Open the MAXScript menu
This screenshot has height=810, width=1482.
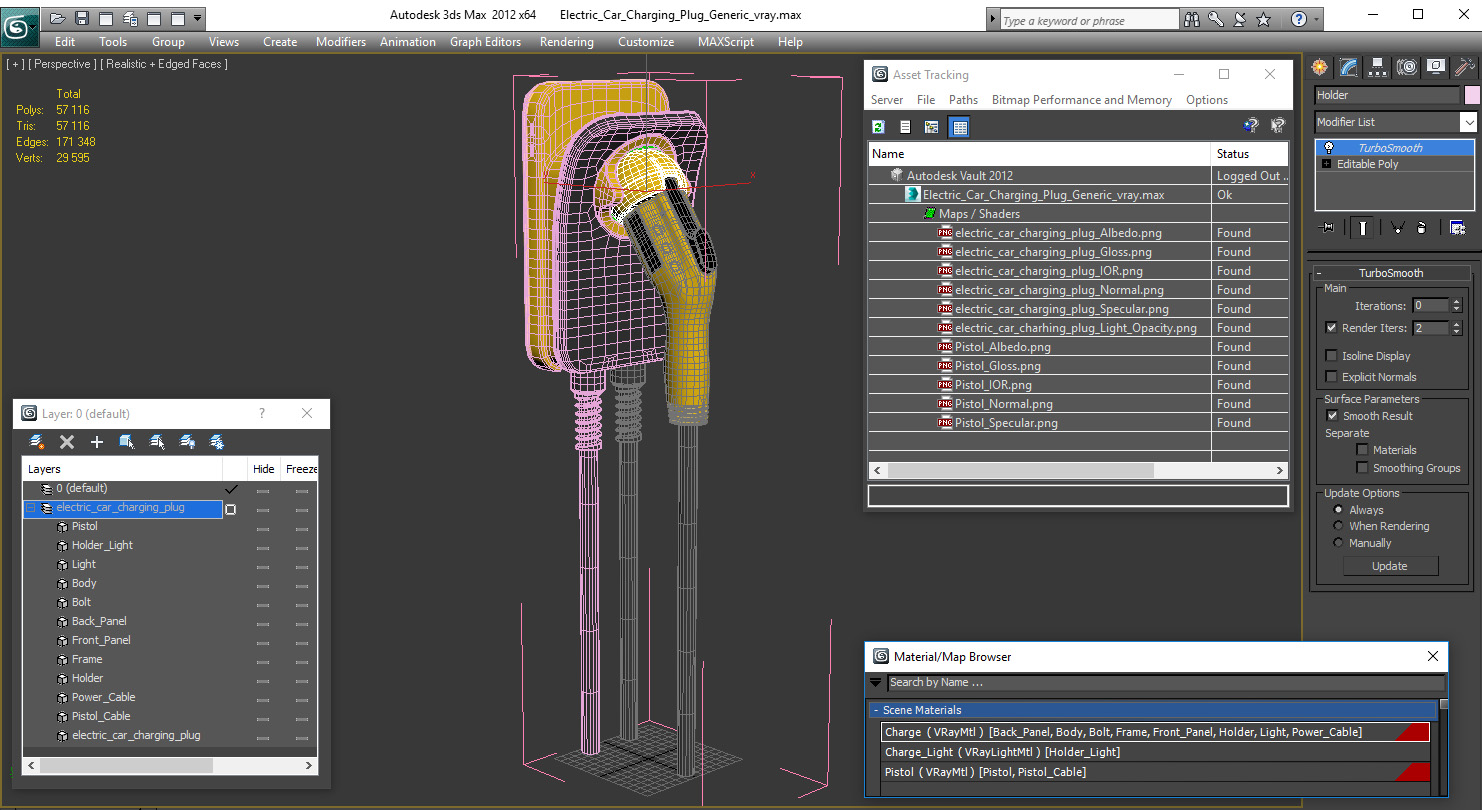pos(726,42)
